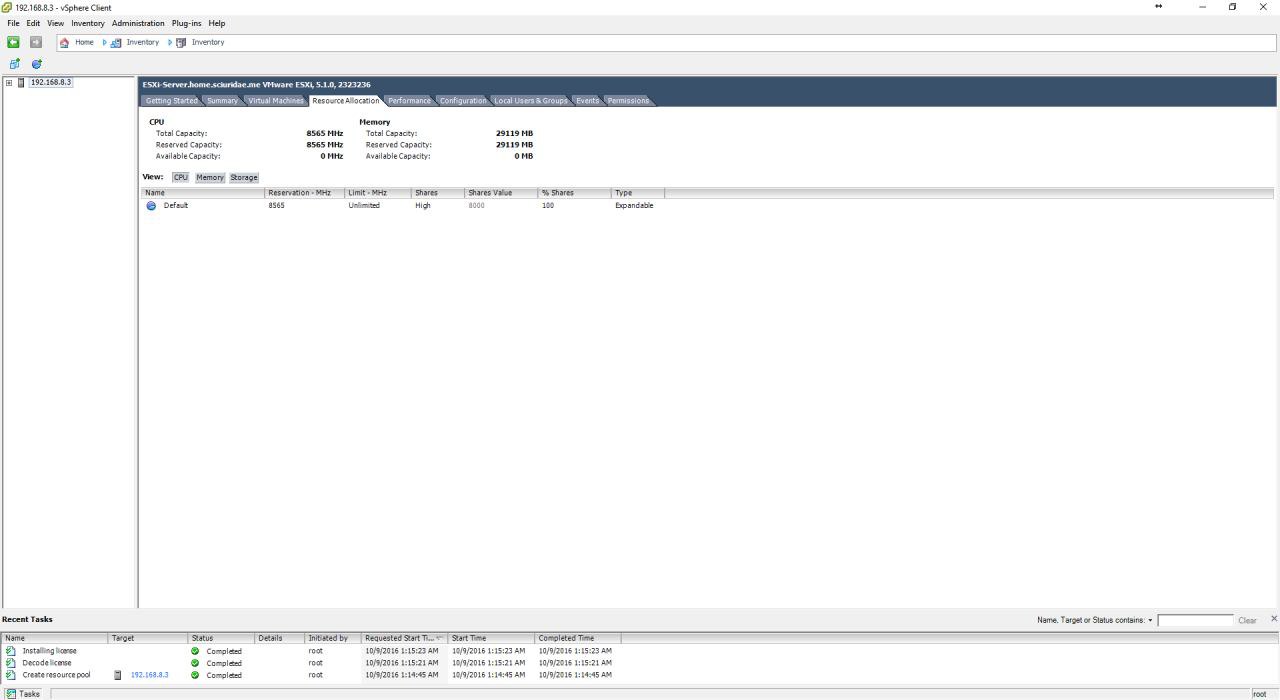Click the host target icon in Recent Tasks
Viewport: 1280px width, 700px height.
[x=118, y=674]
